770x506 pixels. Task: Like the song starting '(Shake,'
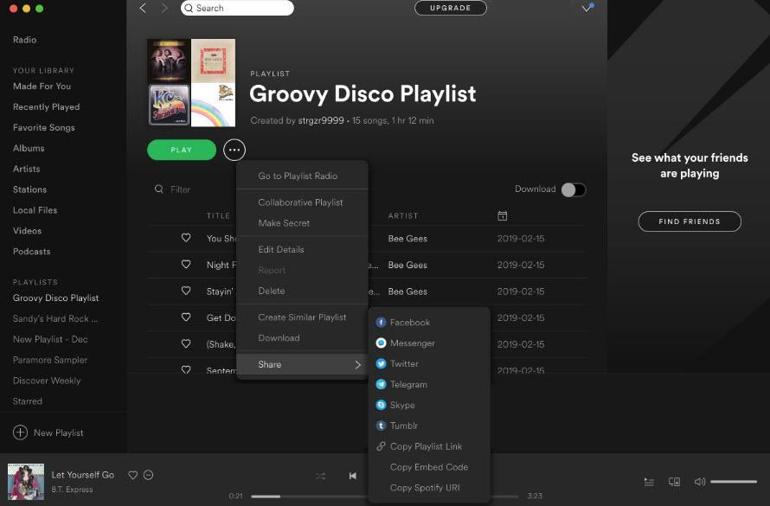[x=186, y=344]
